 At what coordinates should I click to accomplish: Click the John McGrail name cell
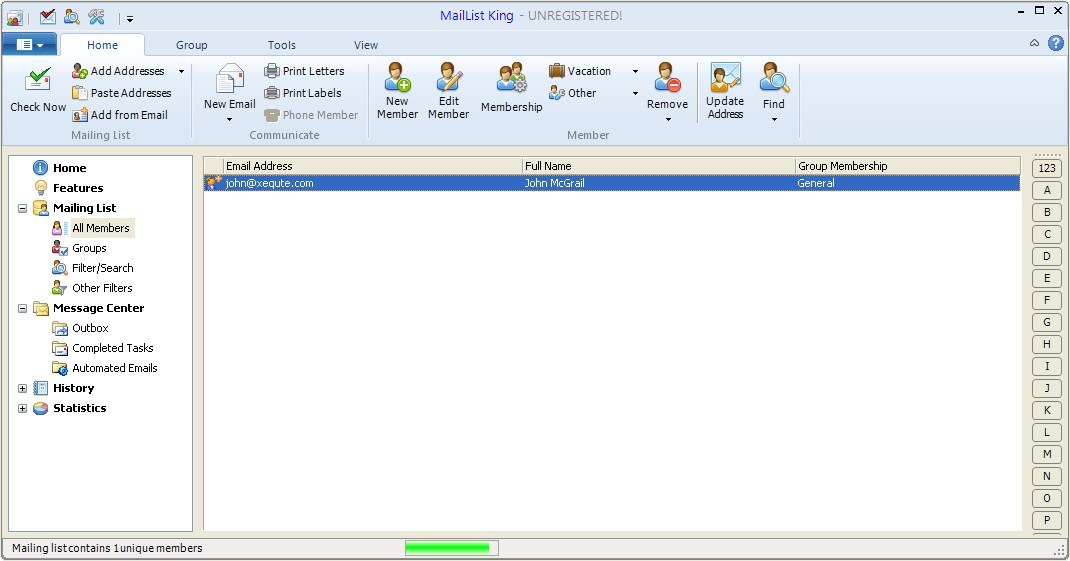(x=554, y=183)
